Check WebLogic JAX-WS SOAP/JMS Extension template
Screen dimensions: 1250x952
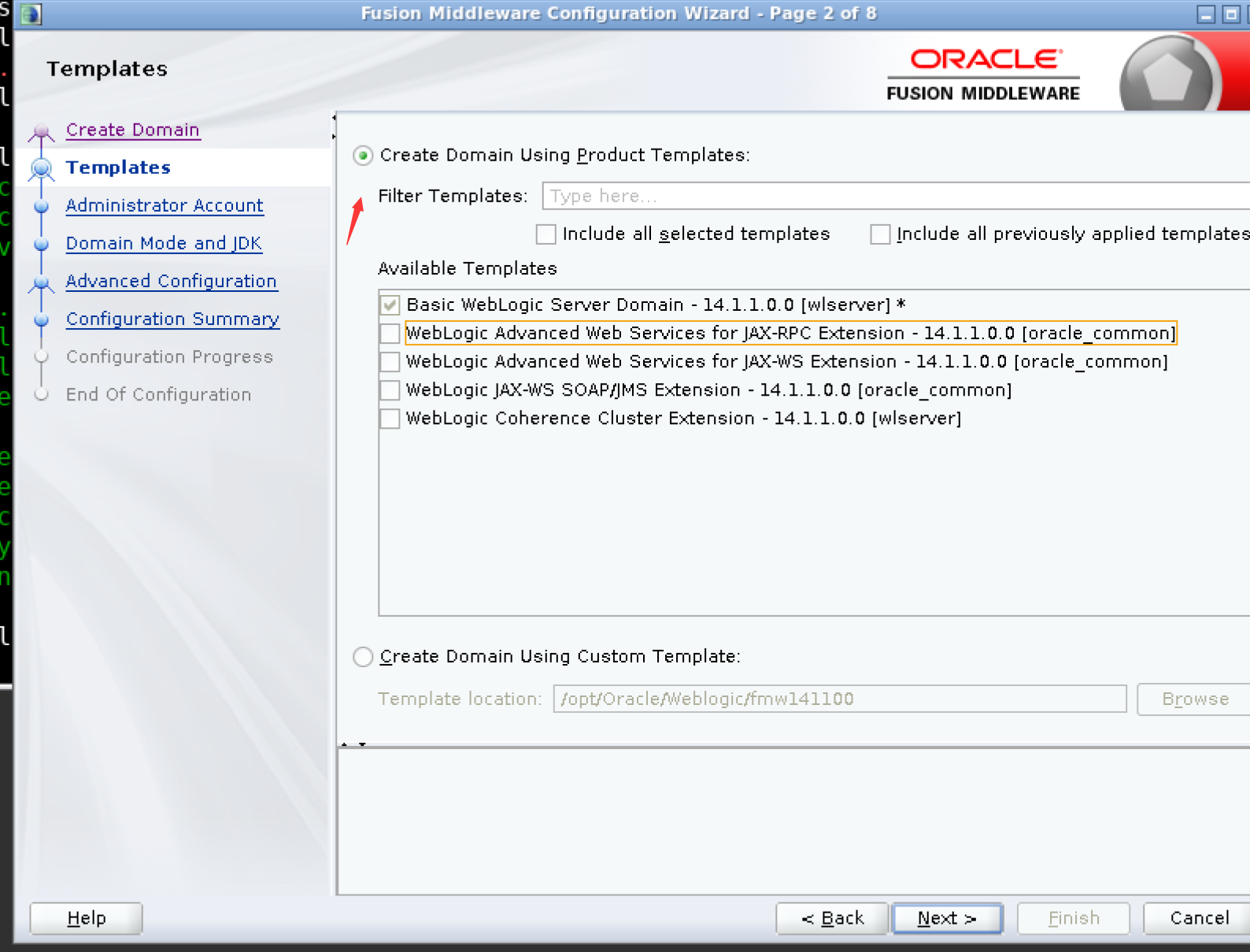point(390,390)
